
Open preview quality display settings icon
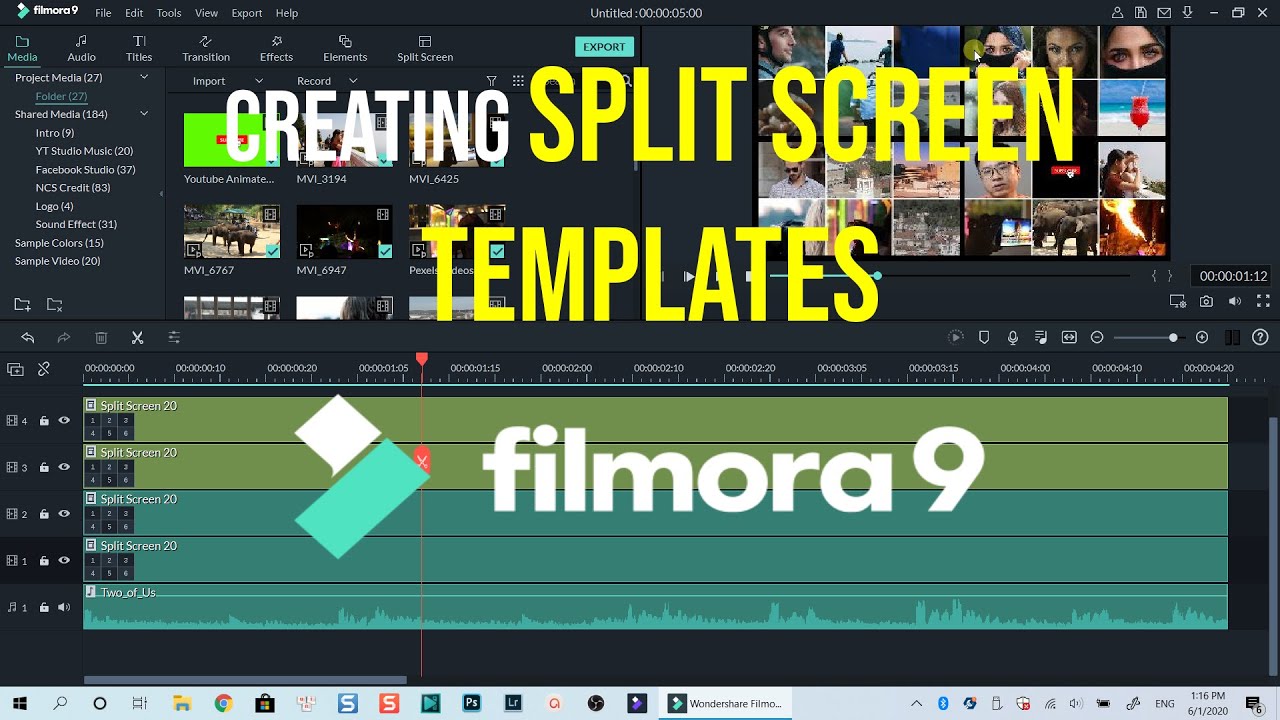pyautogui.click(x=1178, y=301)
